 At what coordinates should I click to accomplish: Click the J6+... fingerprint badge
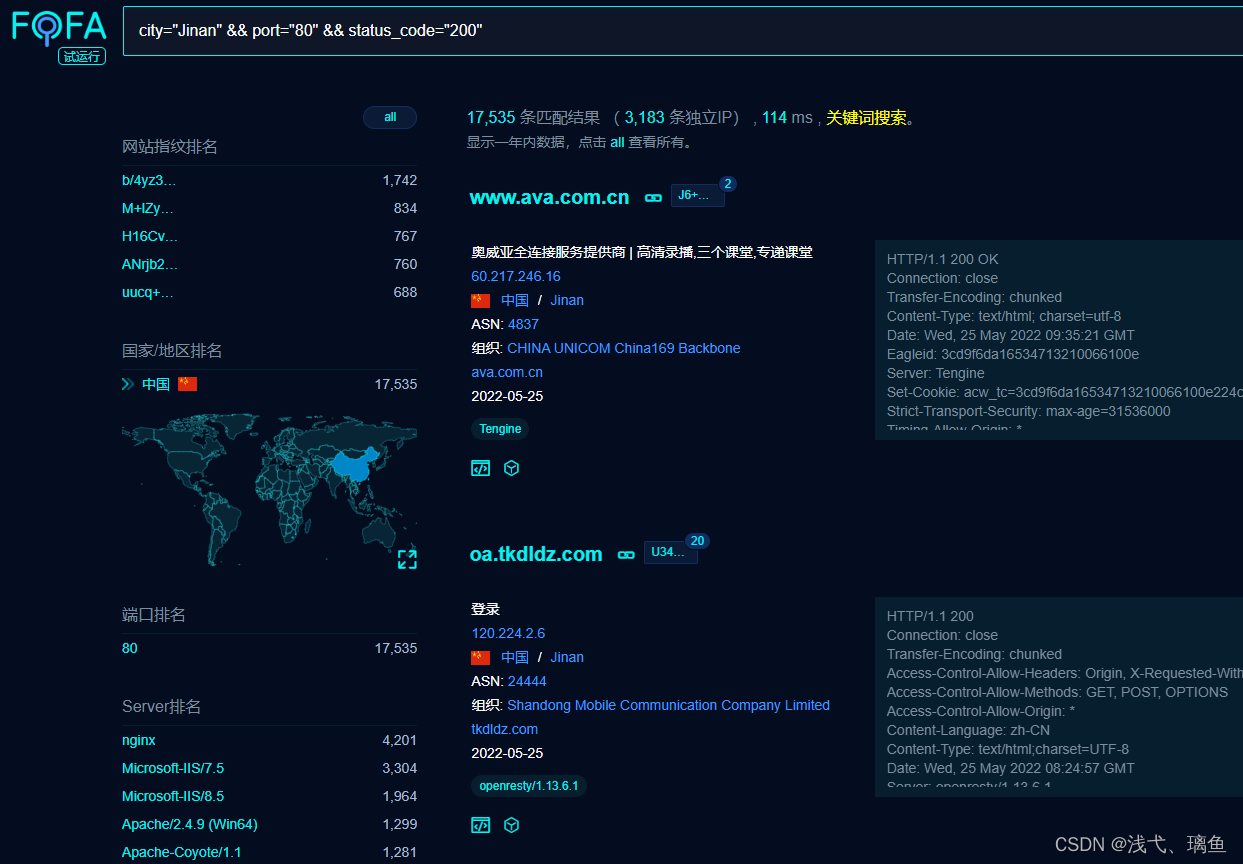[697, 195]
